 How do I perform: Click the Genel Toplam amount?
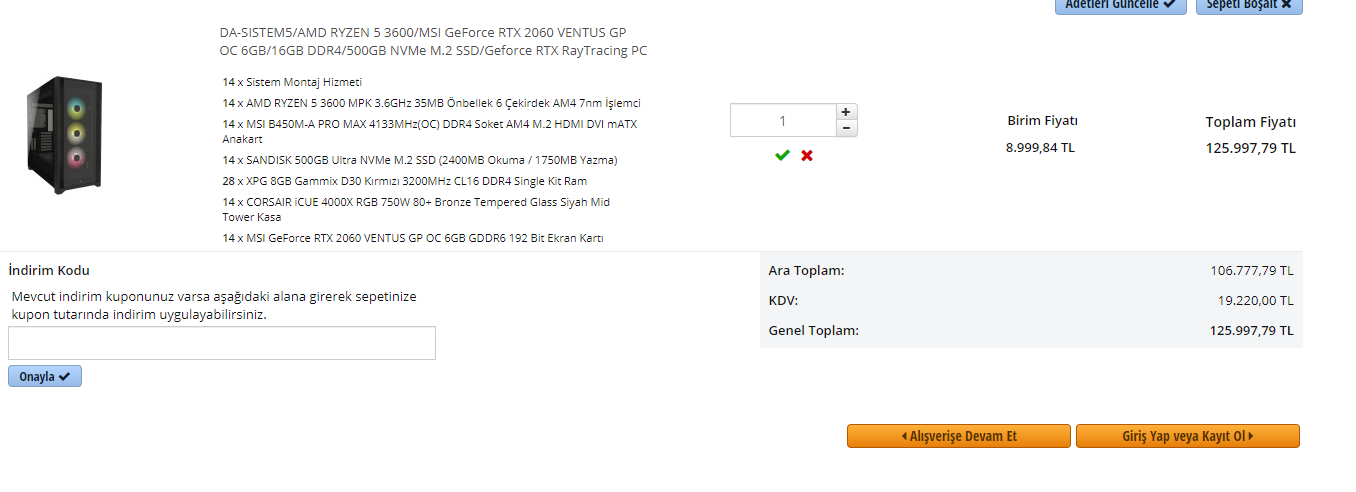click(1251, 330)
